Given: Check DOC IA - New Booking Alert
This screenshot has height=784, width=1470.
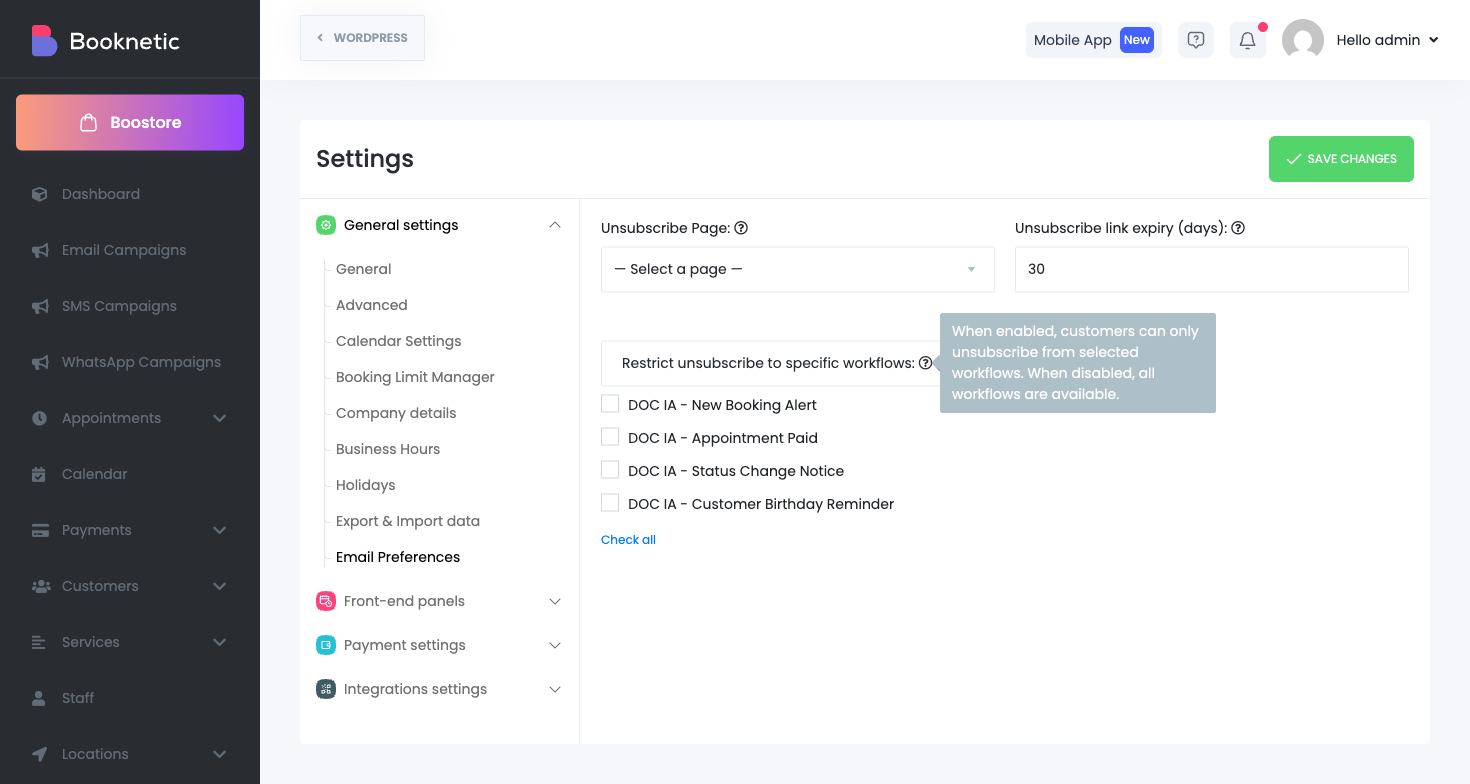Looking at the screenshot, I should point(610,404).
